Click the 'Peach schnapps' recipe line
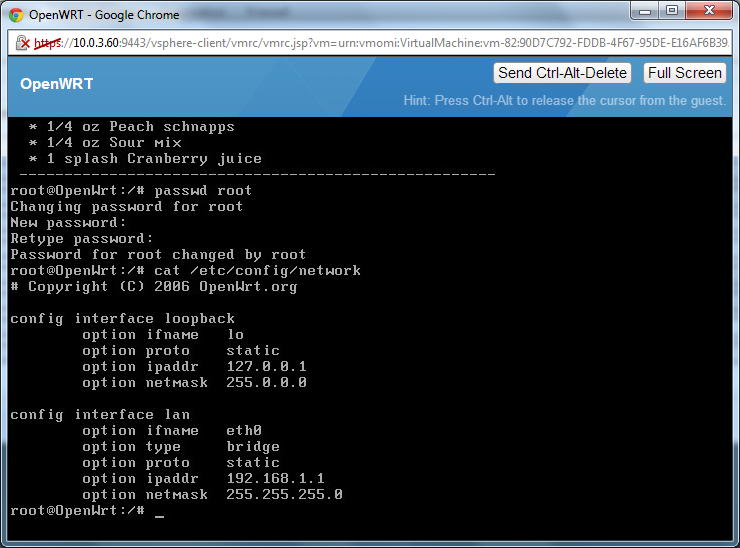 click(x=132, y=127)
